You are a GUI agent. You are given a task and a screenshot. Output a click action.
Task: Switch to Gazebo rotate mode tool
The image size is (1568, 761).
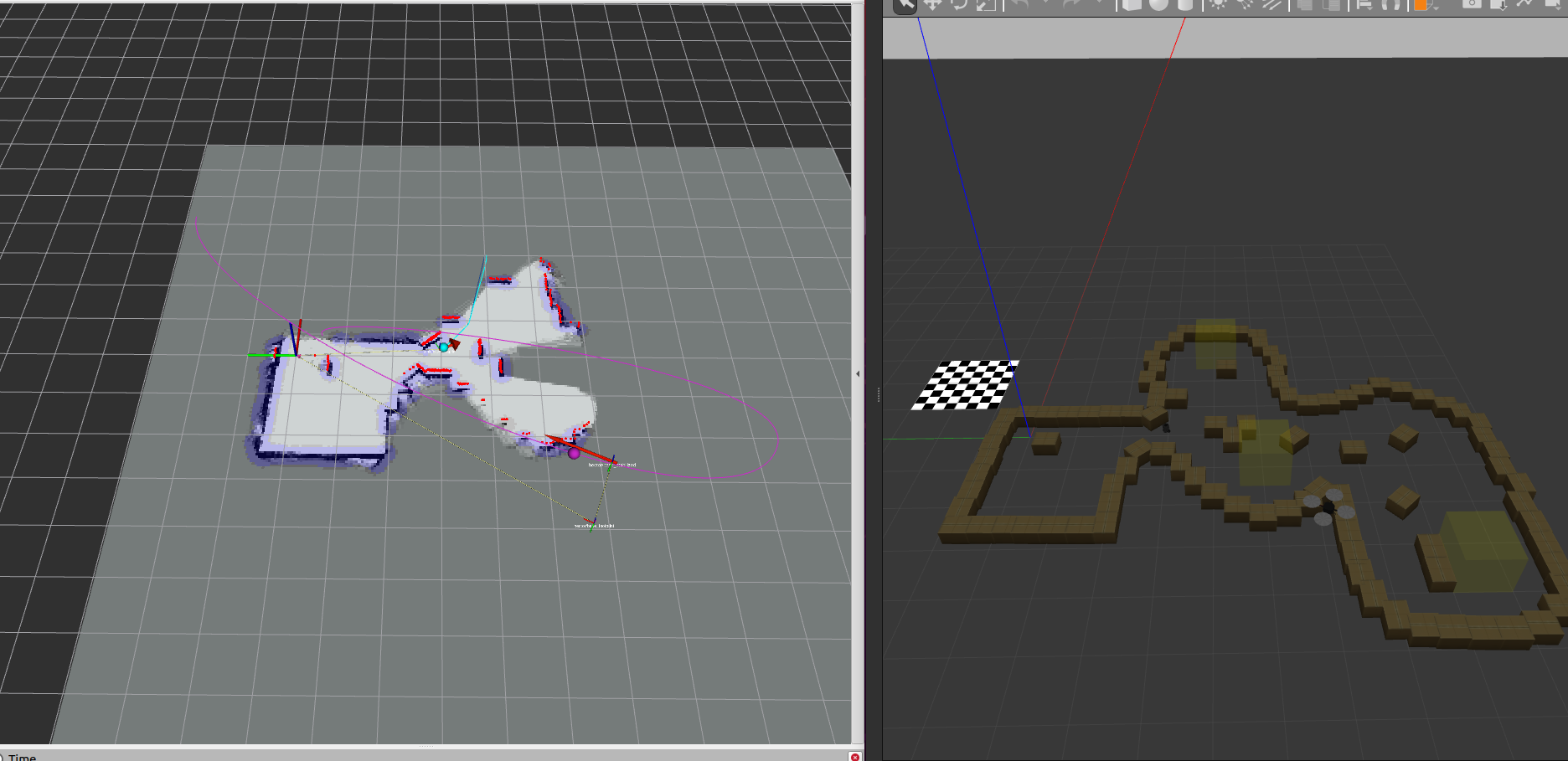coord(959,4)
